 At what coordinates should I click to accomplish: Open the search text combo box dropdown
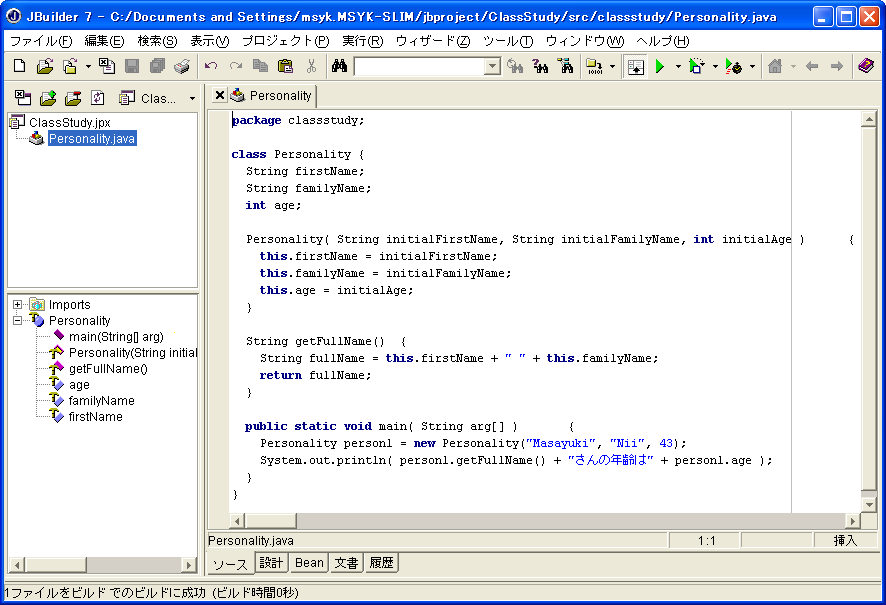point(492,67)
